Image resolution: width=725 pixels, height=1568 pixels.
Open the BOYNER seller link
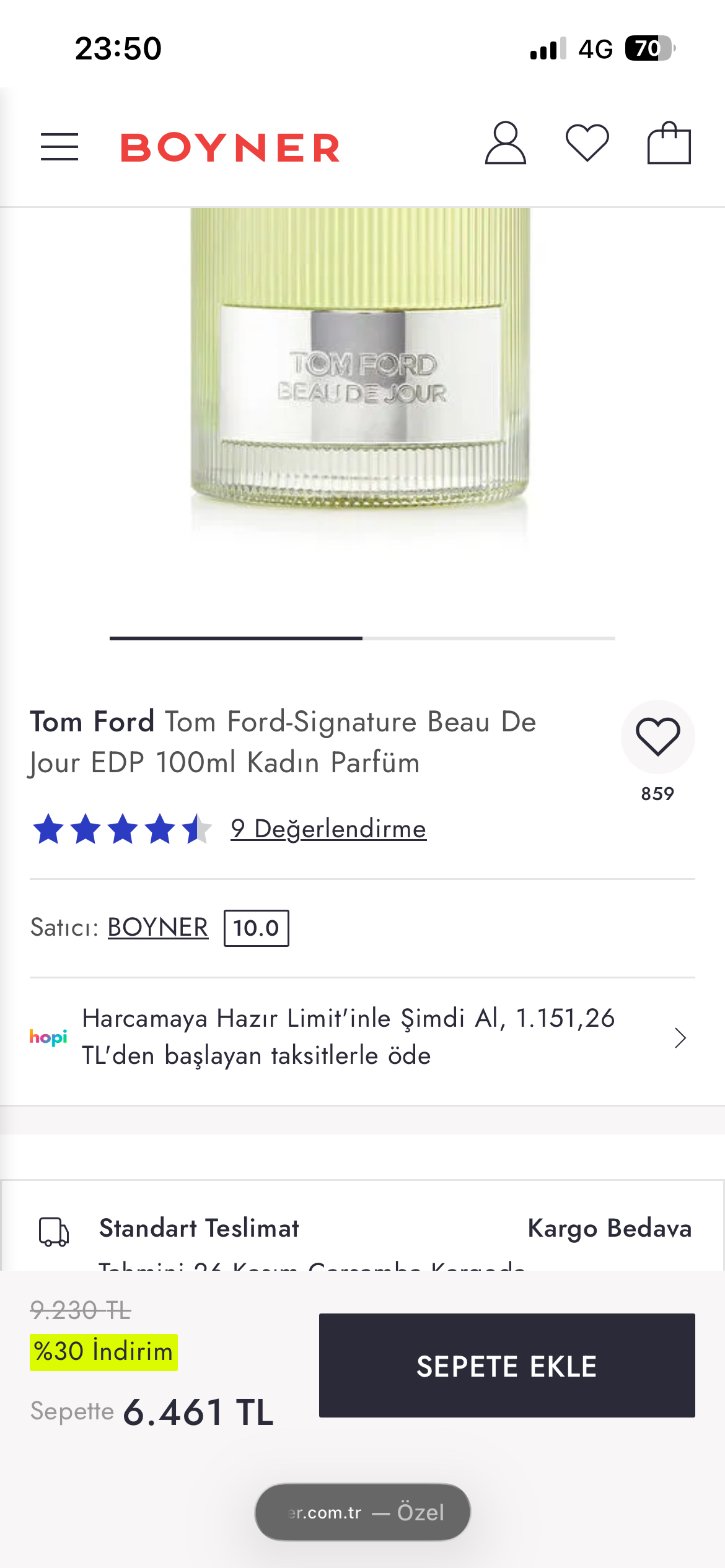pos(158,928)
